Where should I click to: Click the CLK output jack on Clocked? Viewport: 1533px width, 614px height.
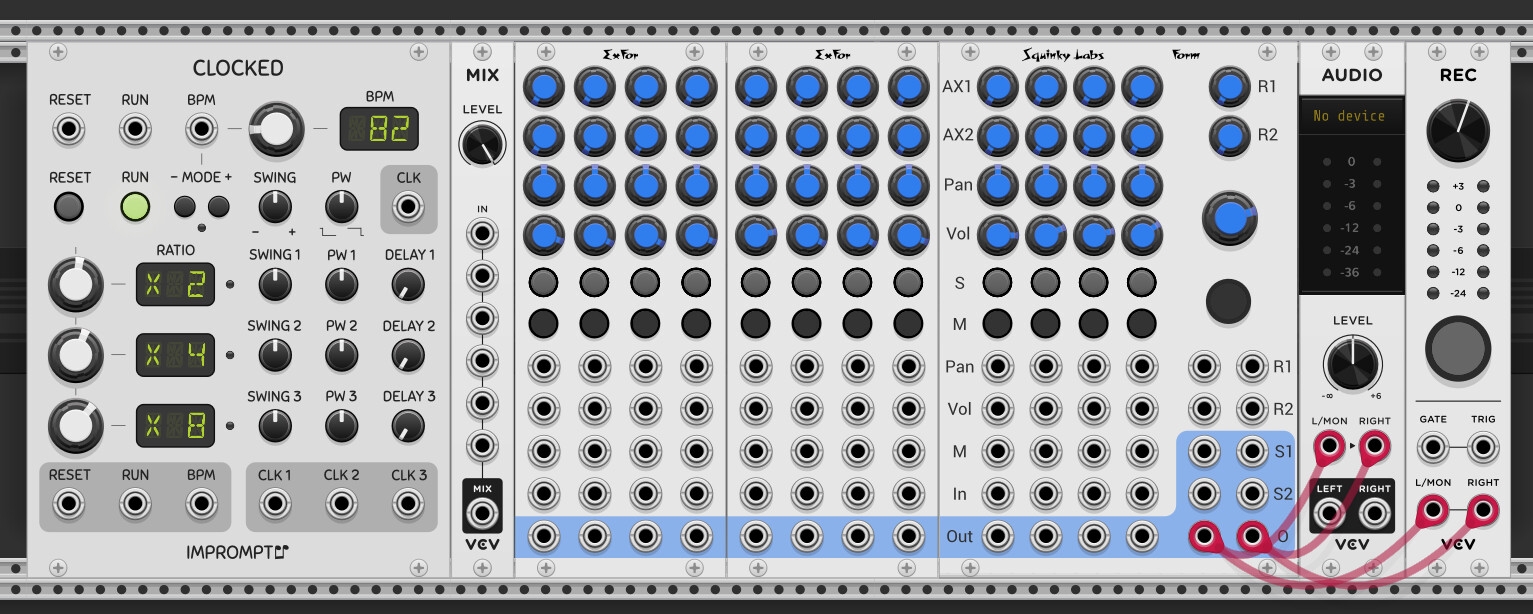pos(408,206)
